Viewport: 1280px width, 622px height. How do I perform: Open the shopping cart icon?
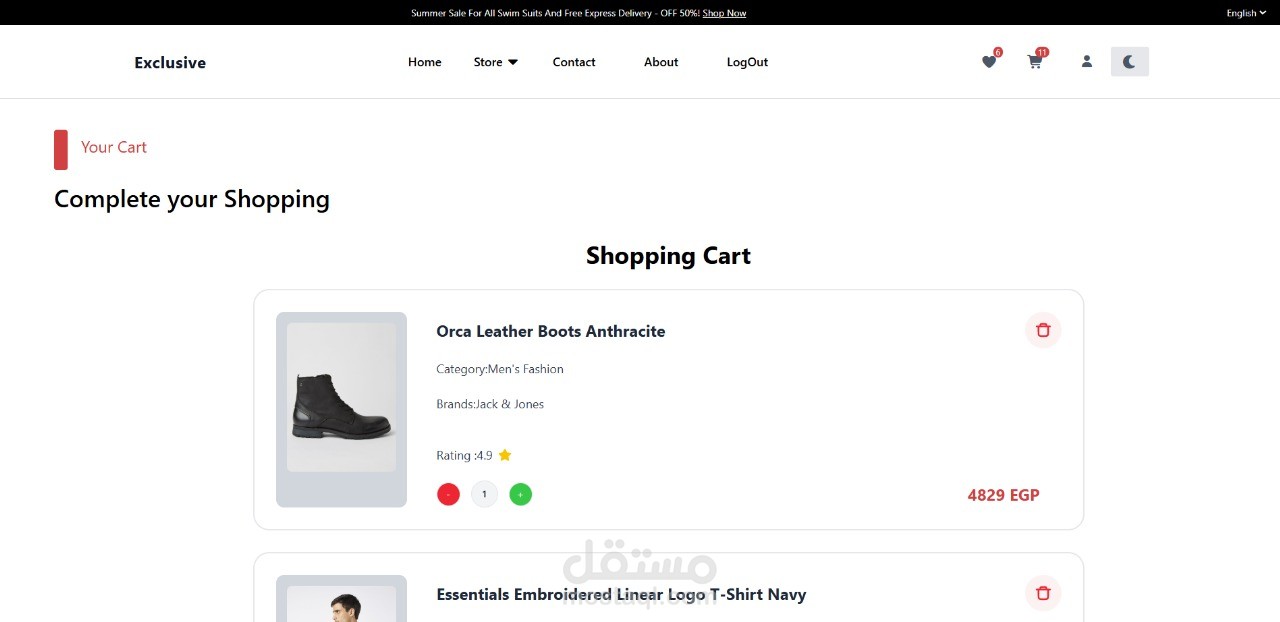point(1035,62)
